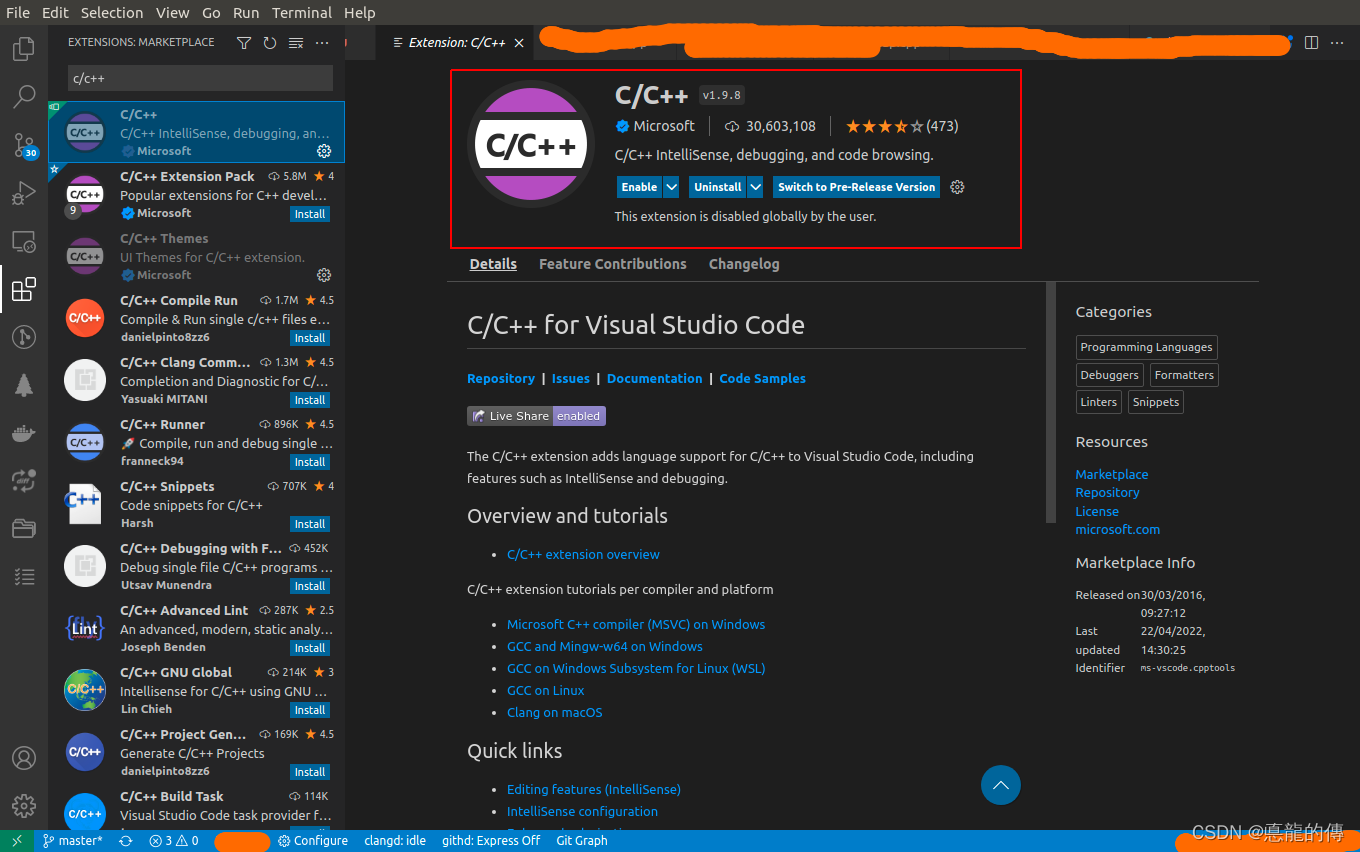Open the Git Graph activity bar icon
This screenshot has height=852, width=1360.
click(x=24, y=337)
